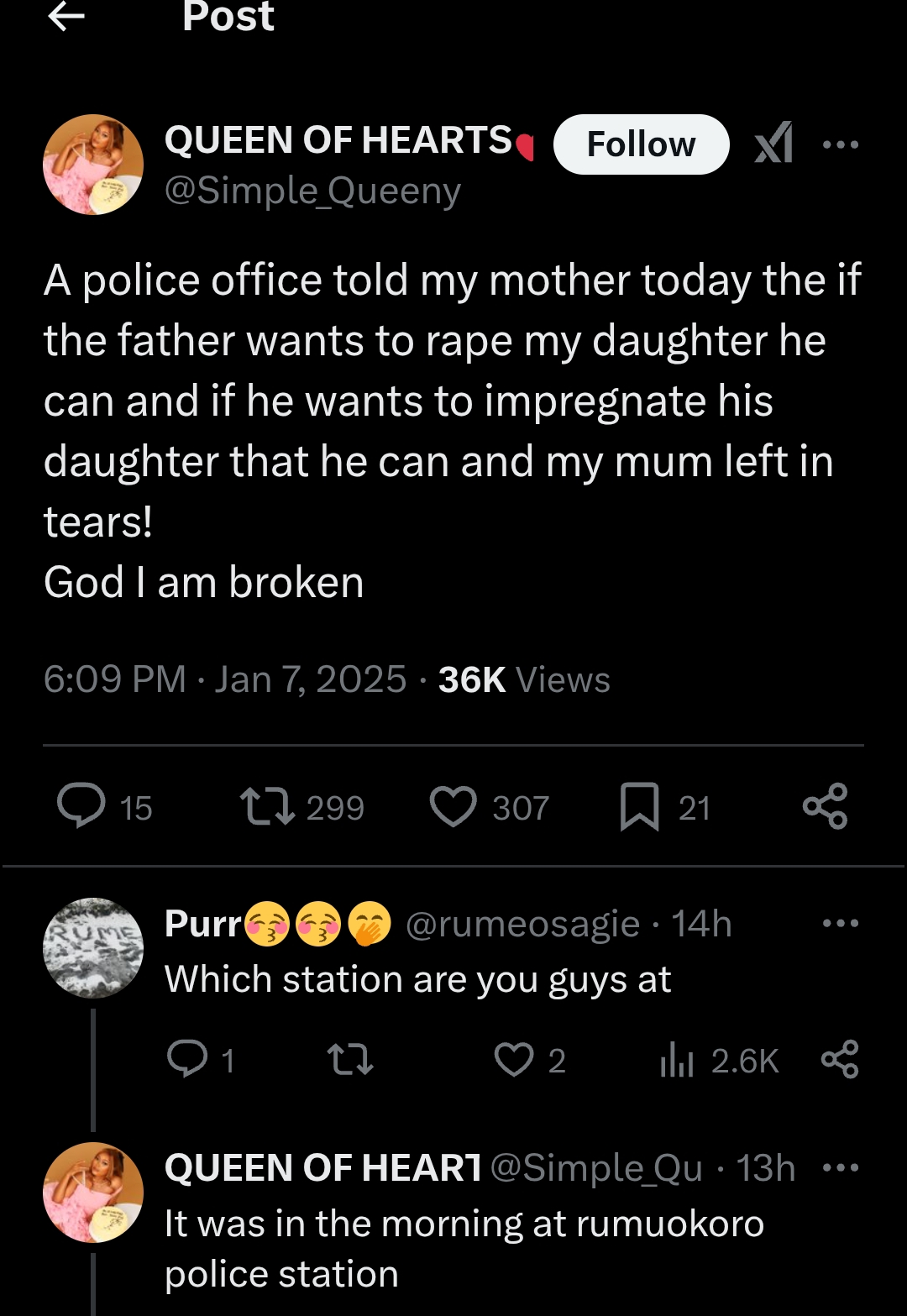Repost the main post

pyautogui.click(x=267, y=806)
